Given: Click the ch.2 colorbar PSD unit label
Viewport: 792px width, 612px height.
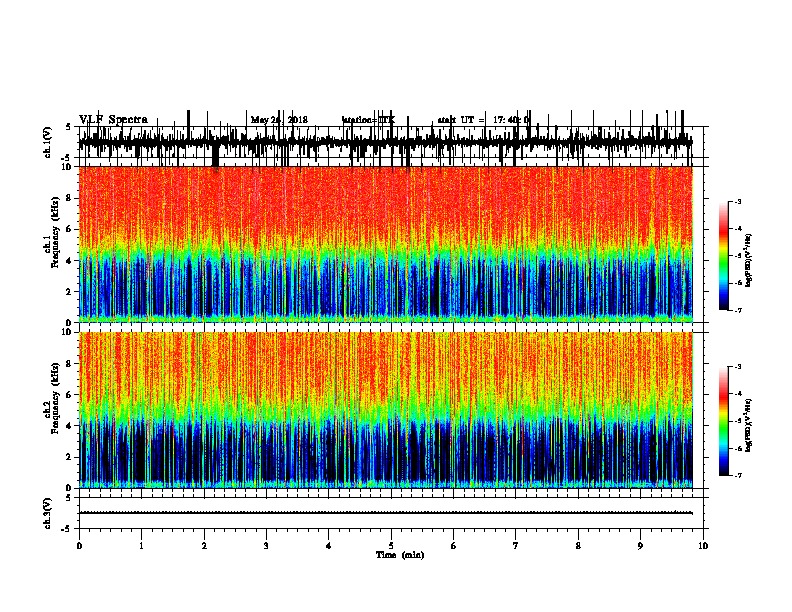Looking at the screenshot, I should [x=749, y=426].
